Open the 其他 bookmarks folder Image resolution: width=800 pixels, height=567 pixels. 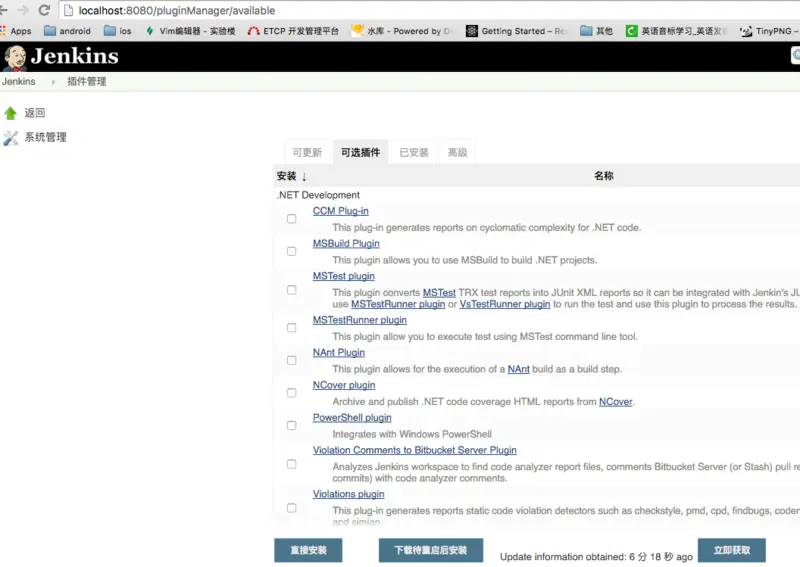596,31
